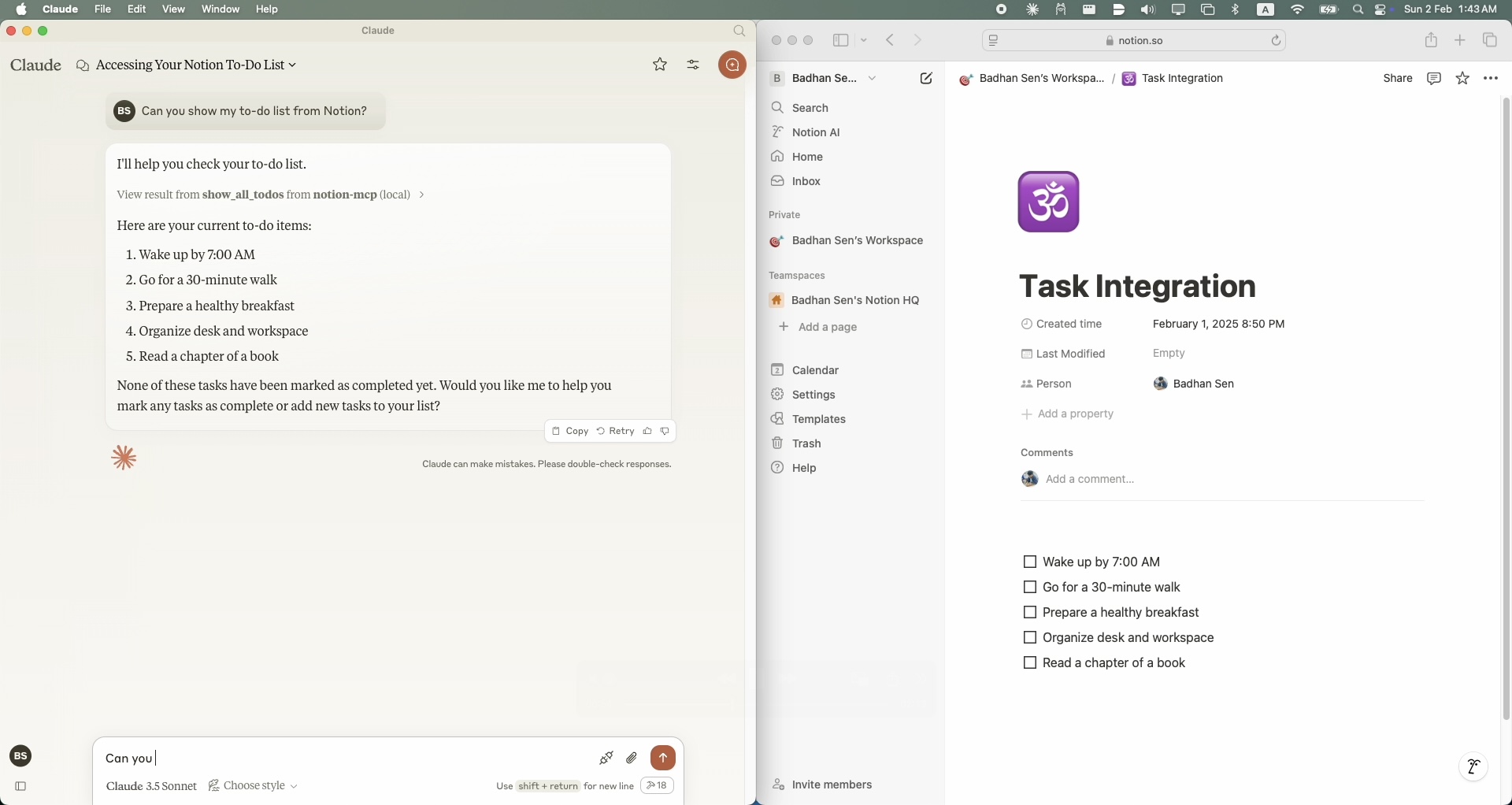Open the 'Choose style' dropdown
Screen dimensions: 1512x805
click(254, 786)
